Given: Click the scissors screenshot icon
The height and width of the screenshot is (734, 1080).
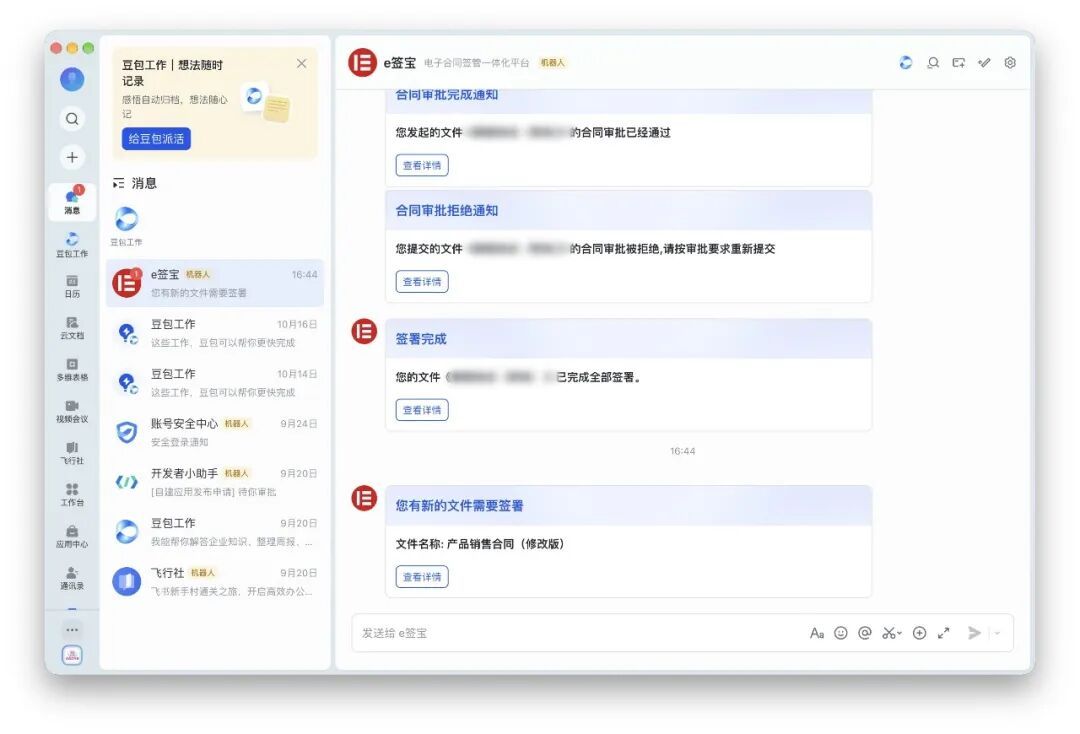Looking at the screenshot, I should [x=891, y=633].
